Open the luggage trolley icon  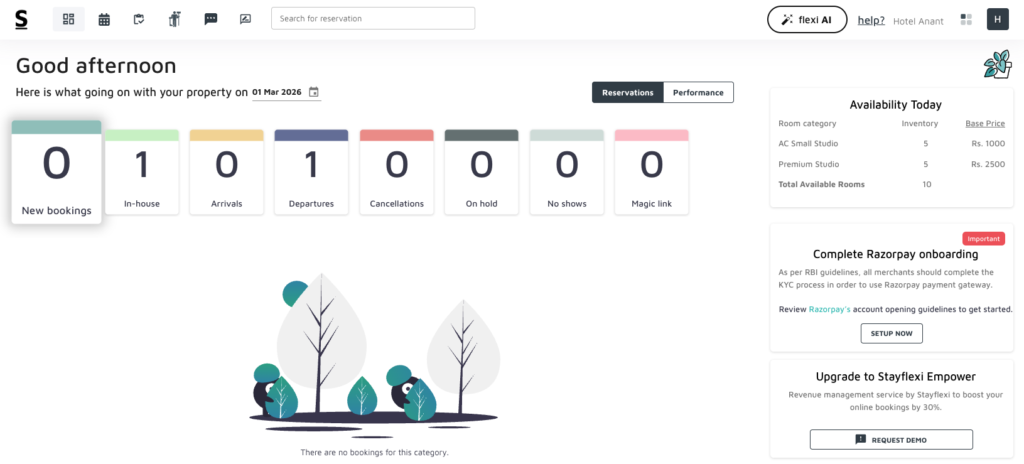(x=174, y=19)
